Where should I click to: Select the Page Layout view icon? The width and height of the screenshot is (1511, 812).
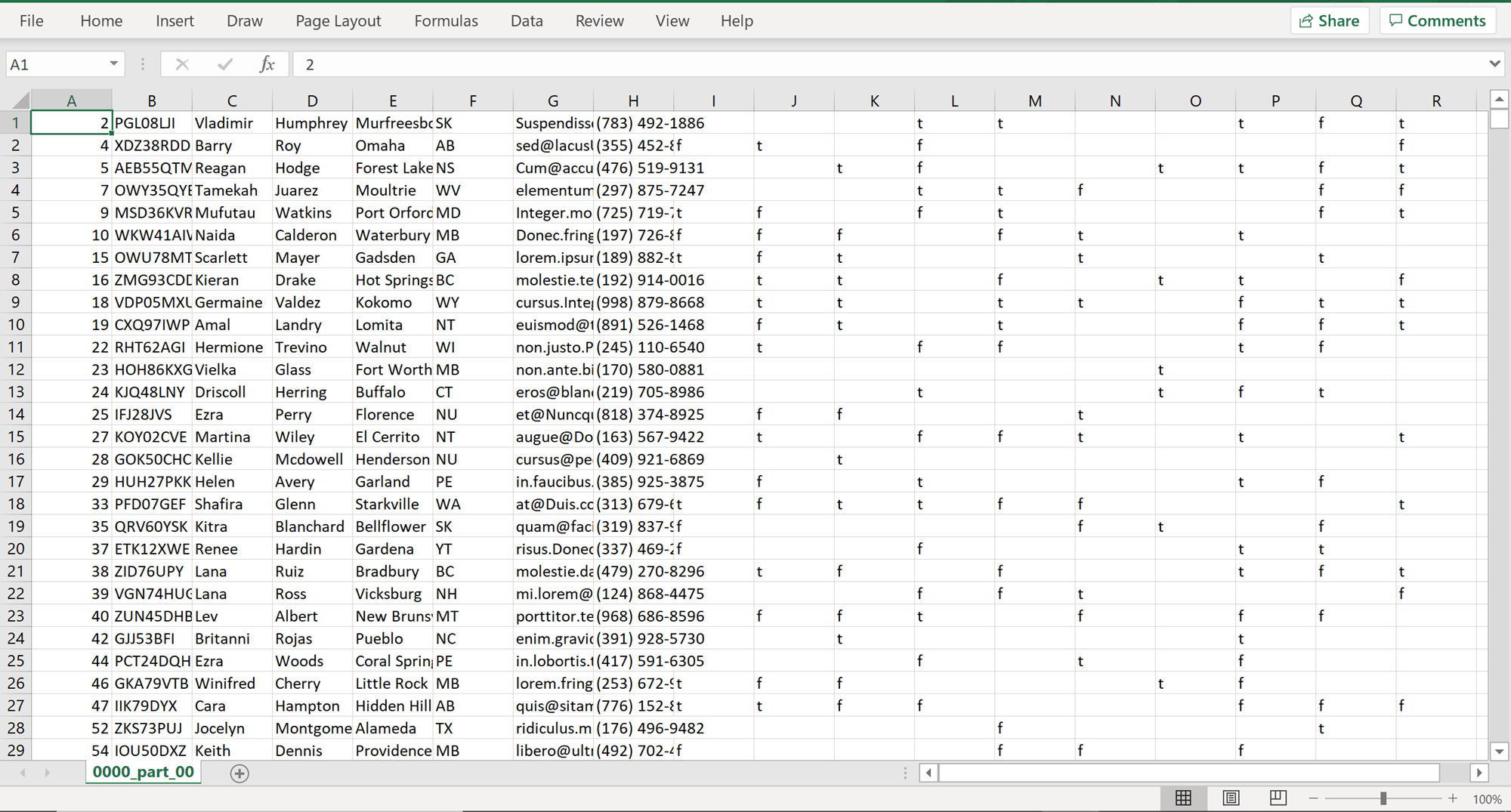click(1231, 798)
